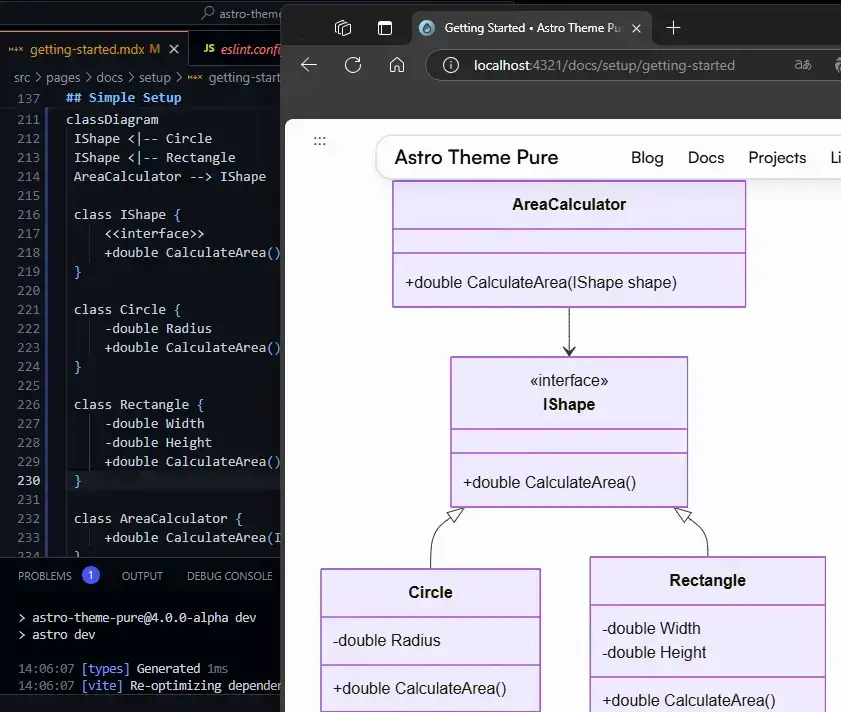Click 'class AreaCalculator {' code line
The image size is (841, 712).
pyautogui.click(x=158, y=518)
